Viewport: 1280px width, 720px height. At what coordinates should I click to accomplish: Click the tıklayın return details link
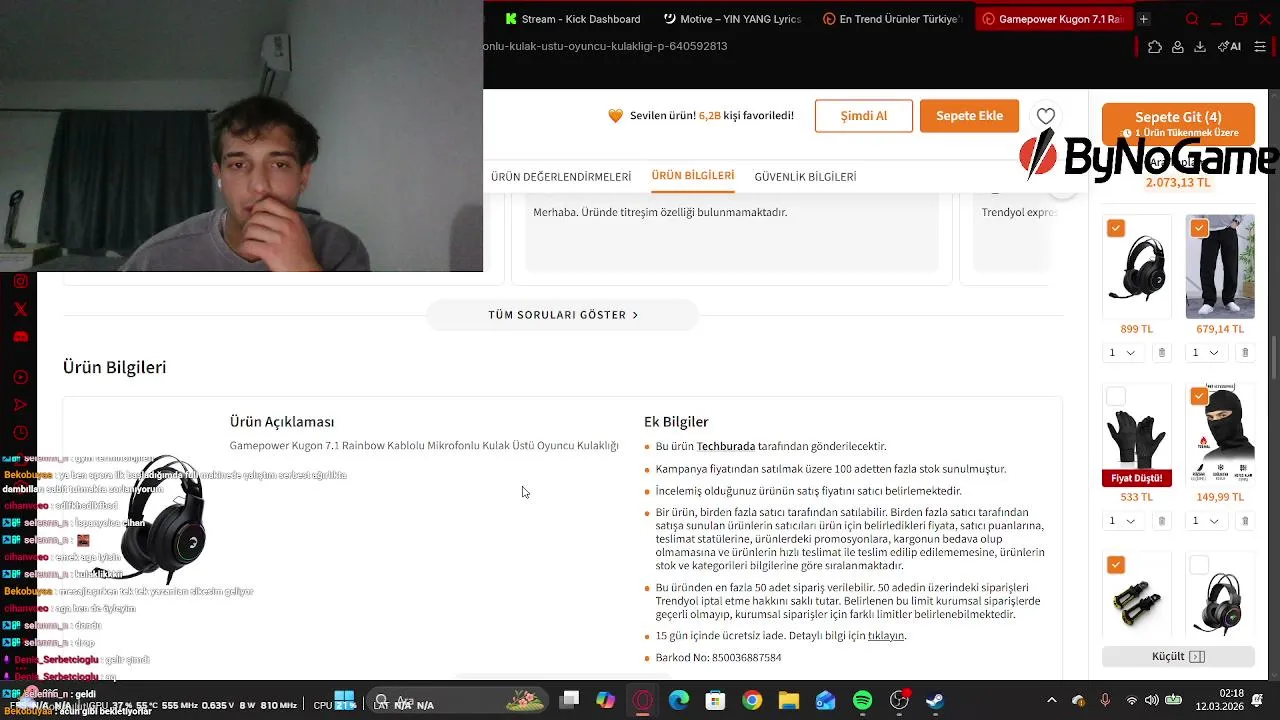885,636
